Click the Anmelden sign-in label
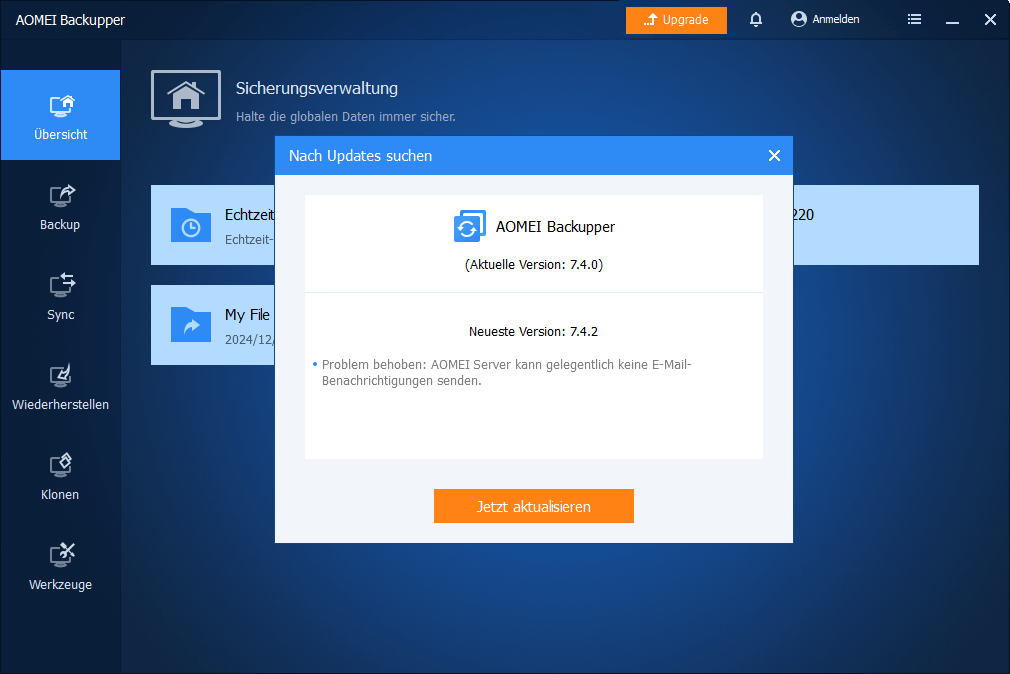Screen dimensions: 1010x674 point(835,19)
